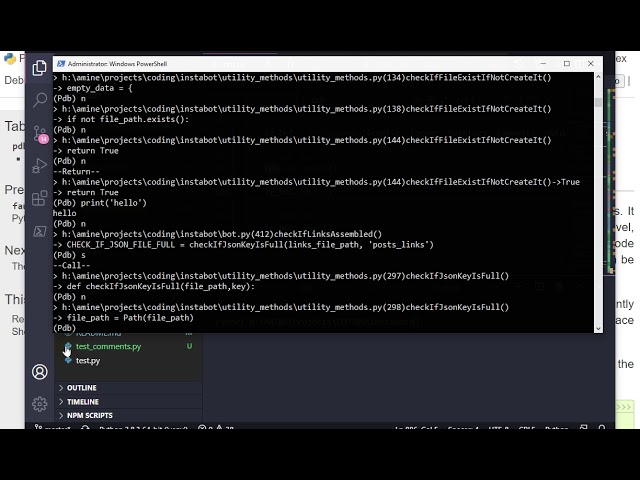640x480 pixels.
Task: Click the '(Pdb) s' command line
Action: pyautogui.click(x=69, y=255)
